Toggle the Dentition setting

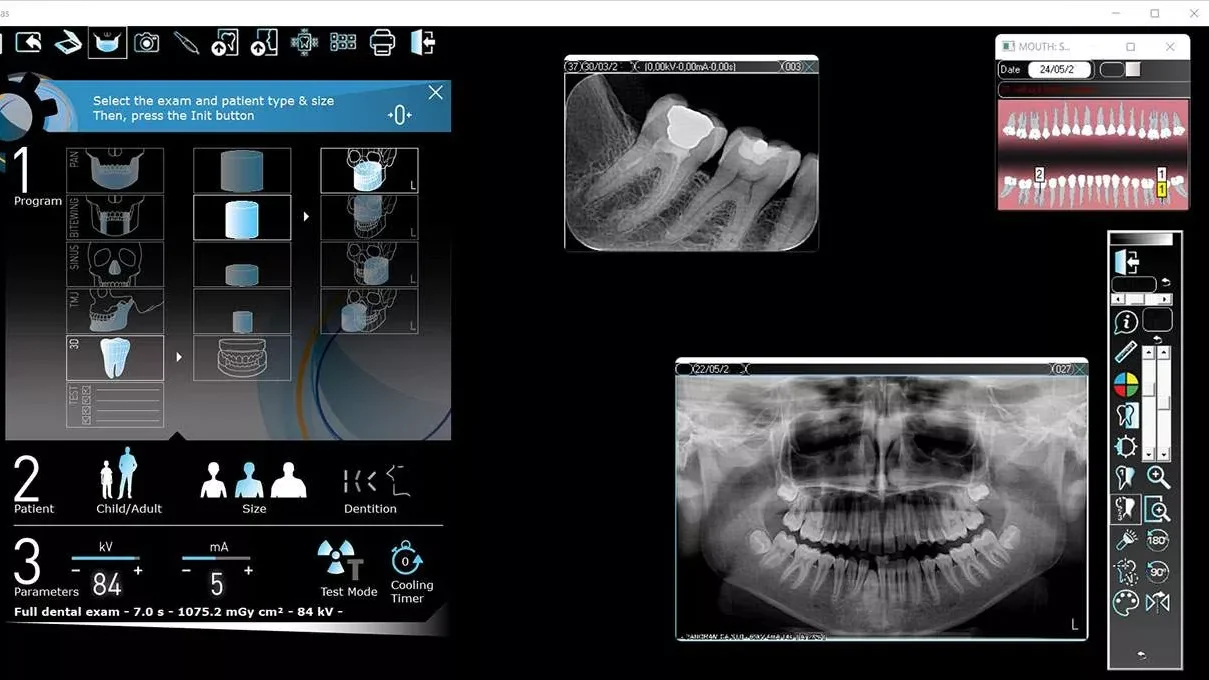pos(370,481)
